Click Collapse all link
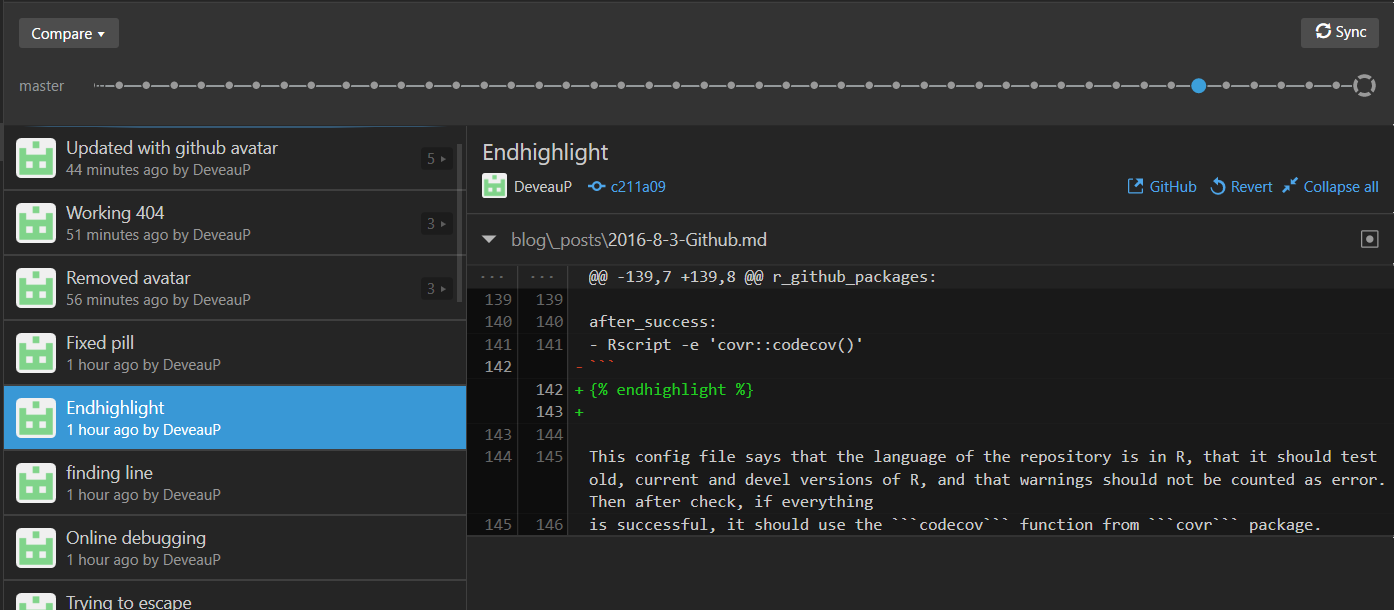The image size is (1394, 610). tap(1330, 186)
